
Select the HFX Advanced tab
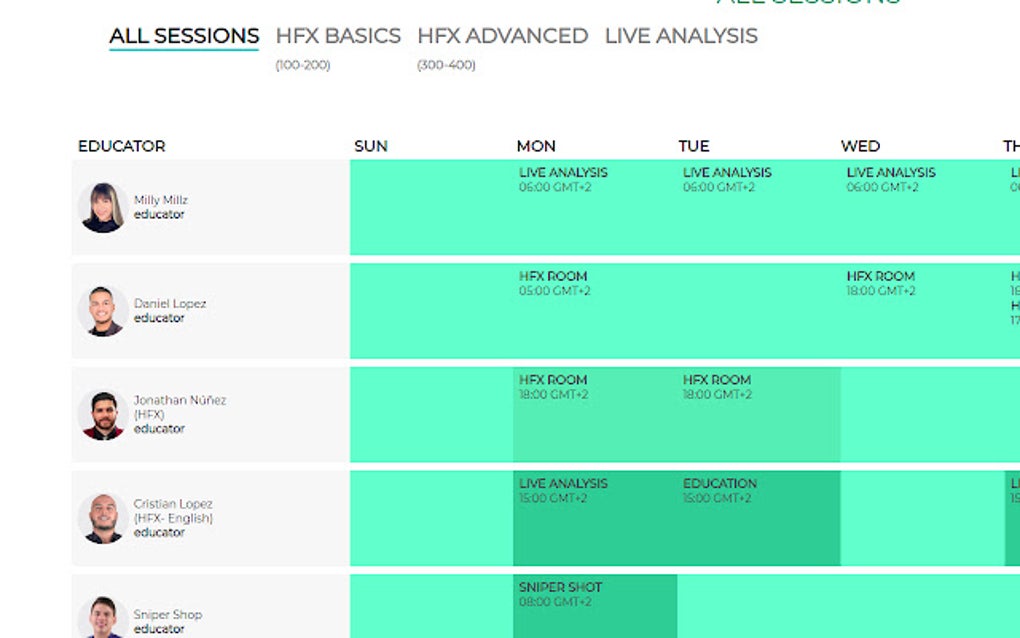[502, 36]
